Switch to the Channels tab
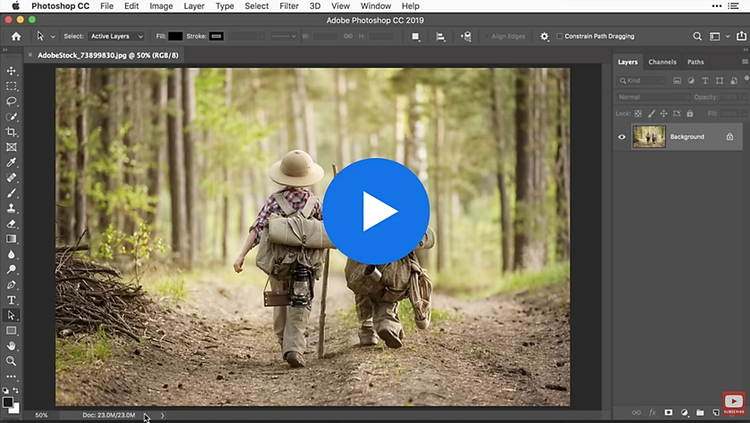This screenshot has width=750, height=423. [662, 62]
